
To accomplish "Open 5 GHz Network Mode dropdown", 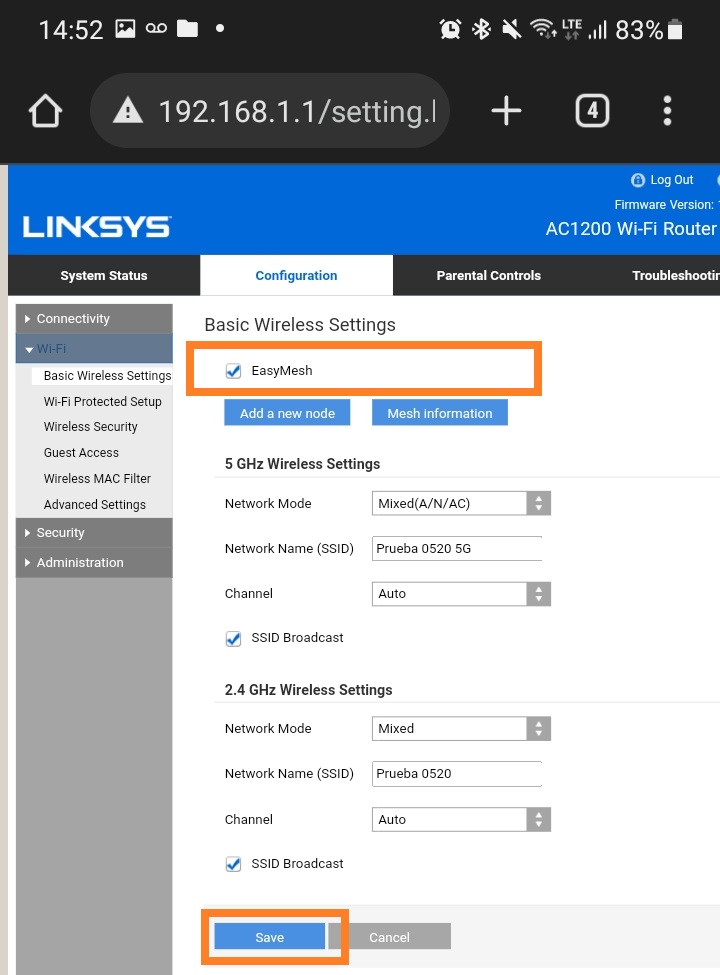I will point(460,504).
